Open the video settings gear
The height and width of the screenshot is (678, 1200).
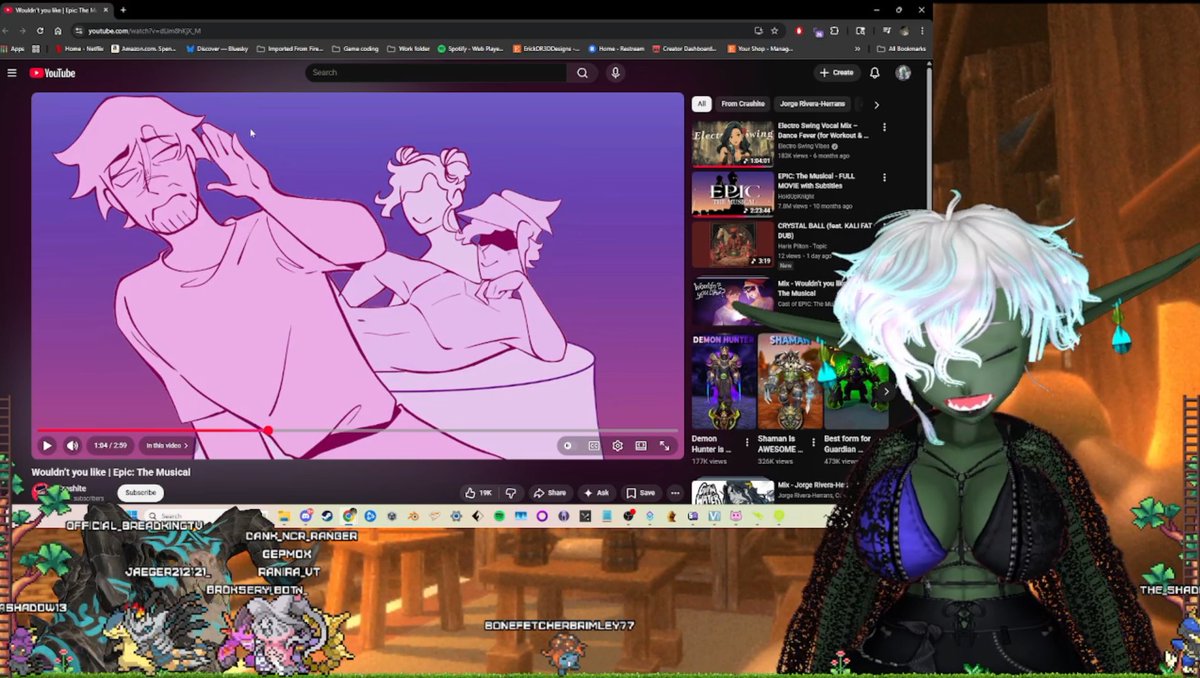[617, 446]
